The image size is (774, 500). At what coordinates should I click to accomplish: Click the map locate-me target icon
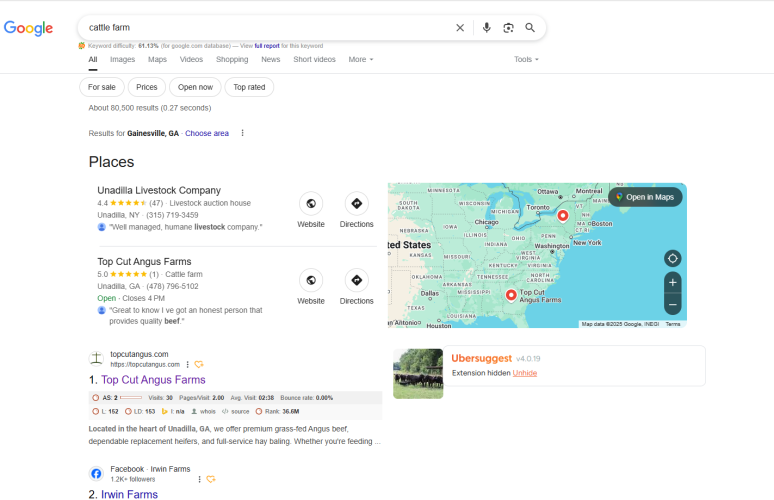pos(672,258)
